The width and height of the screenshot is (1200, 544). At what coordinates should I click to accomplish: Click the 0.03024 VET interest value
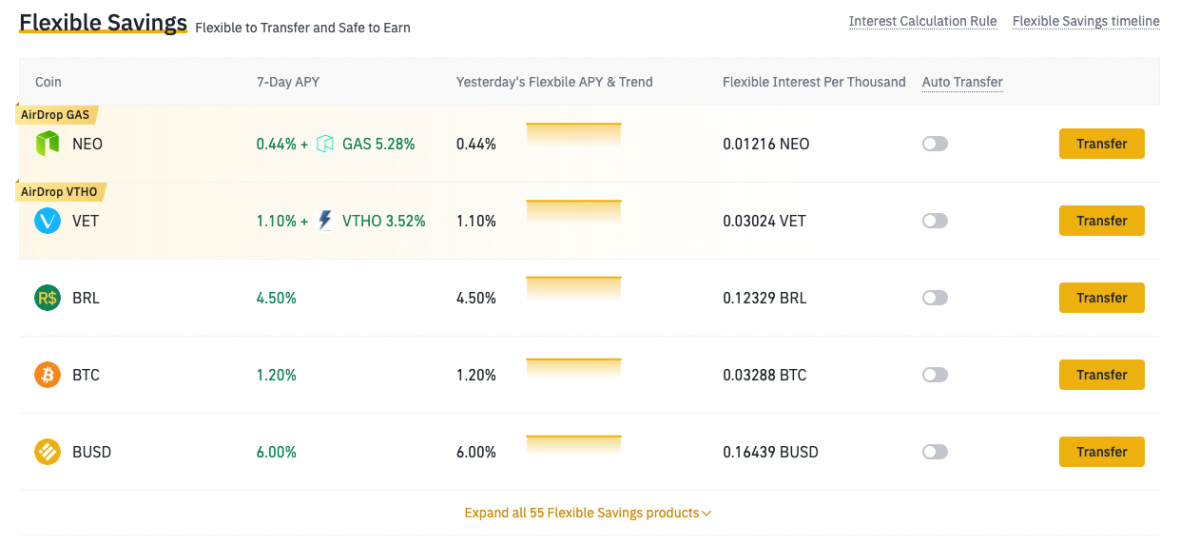pyautogui.click(x=765, y=221)
